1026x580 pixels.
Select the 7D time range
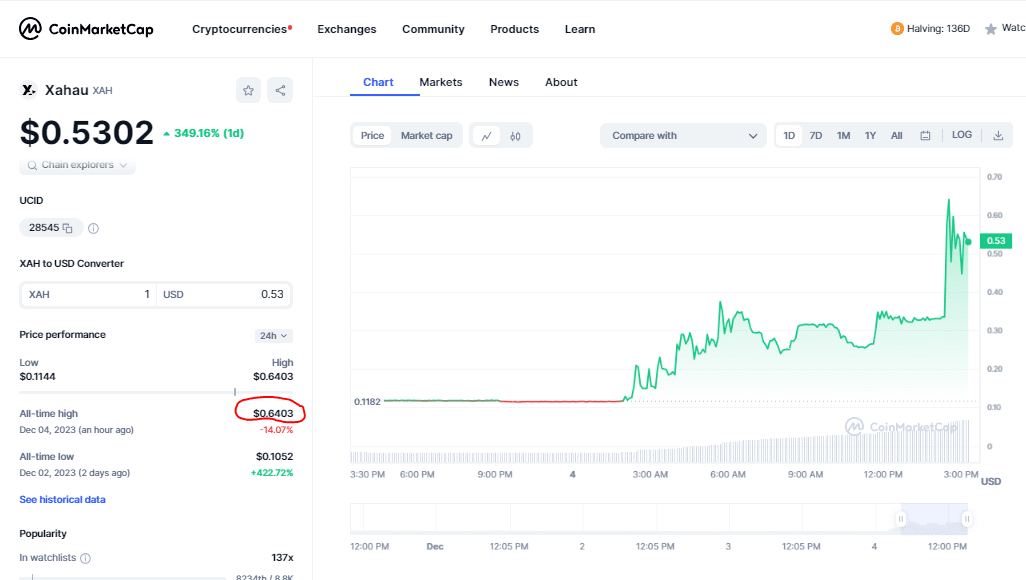tap(816, 136)
